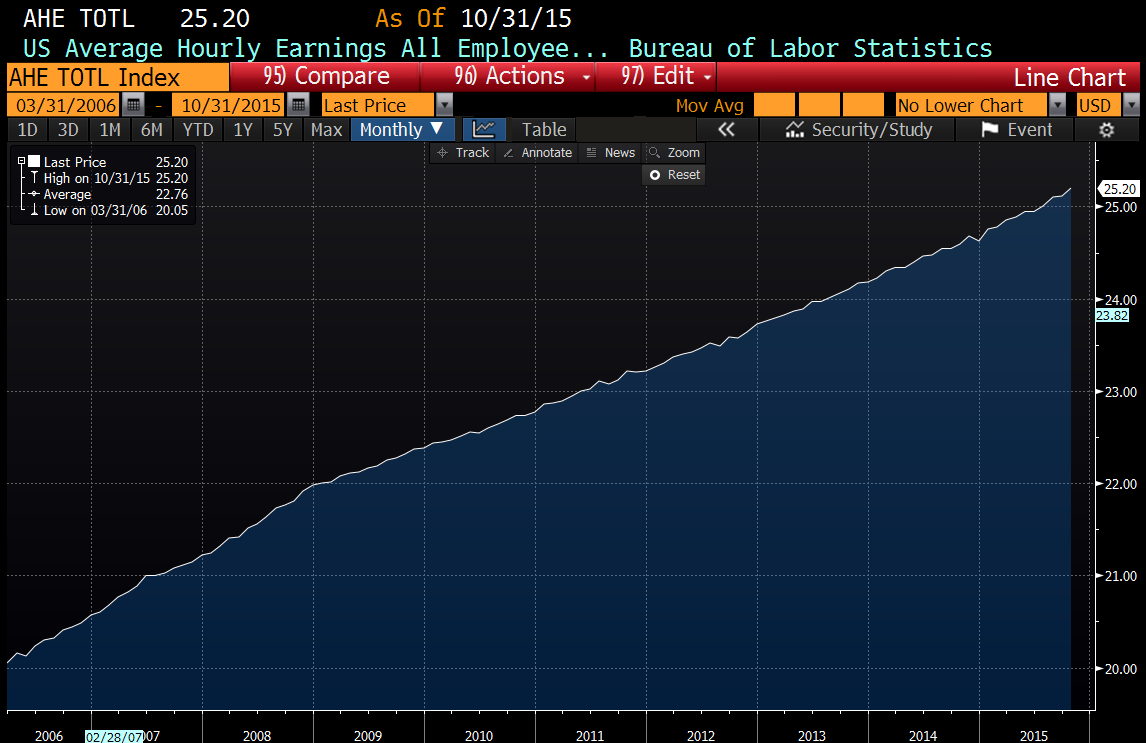Open the start date calendar picker
Viewport: 1146px width, 743px height.
tap(132, 105)
